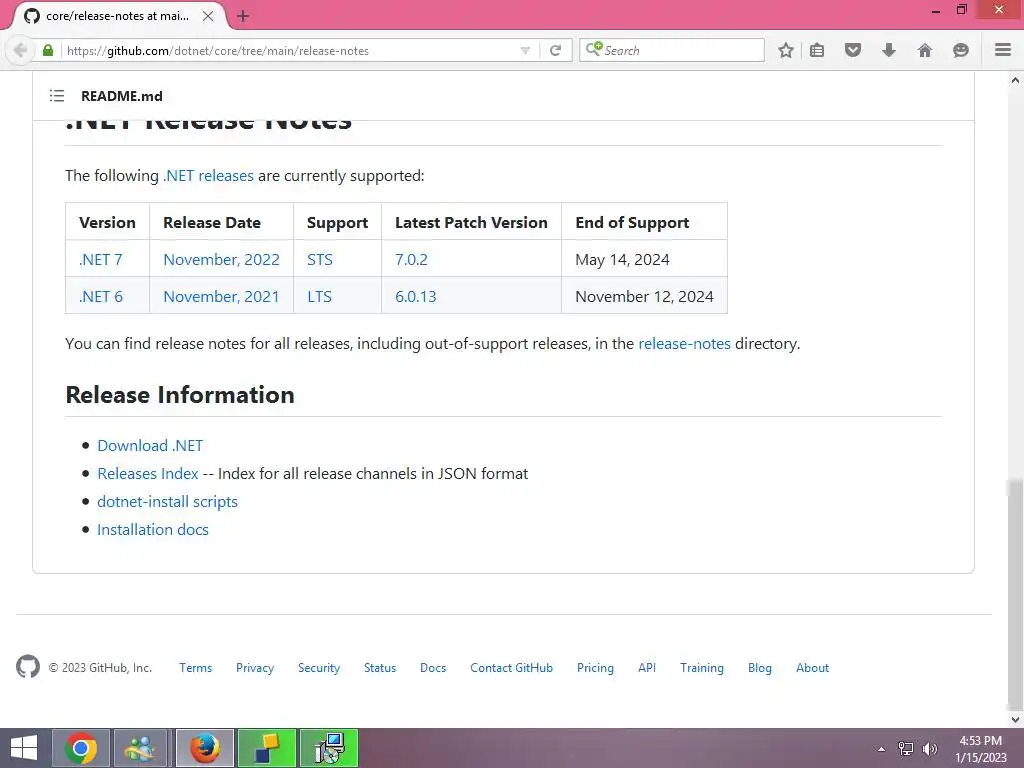Open the Privacy footer link
The image size is (1024, 768).
coord(255,667)
